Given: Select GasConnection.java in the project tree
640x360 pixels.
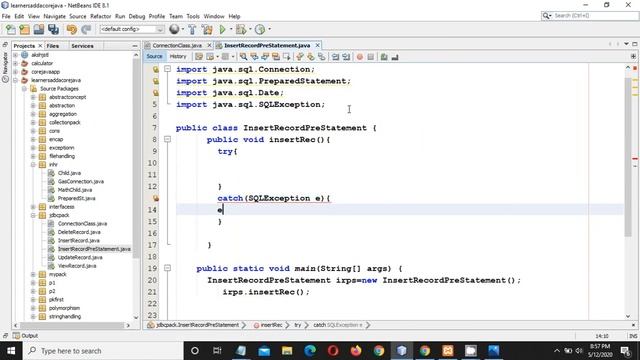Looking at the screenshot, I should pos(80,182).
